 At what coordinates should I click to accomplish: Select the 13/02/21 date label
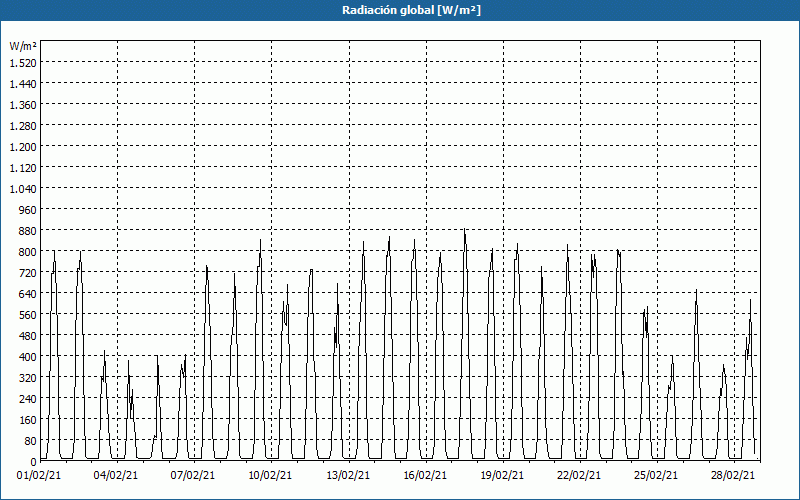pos(348,475)
